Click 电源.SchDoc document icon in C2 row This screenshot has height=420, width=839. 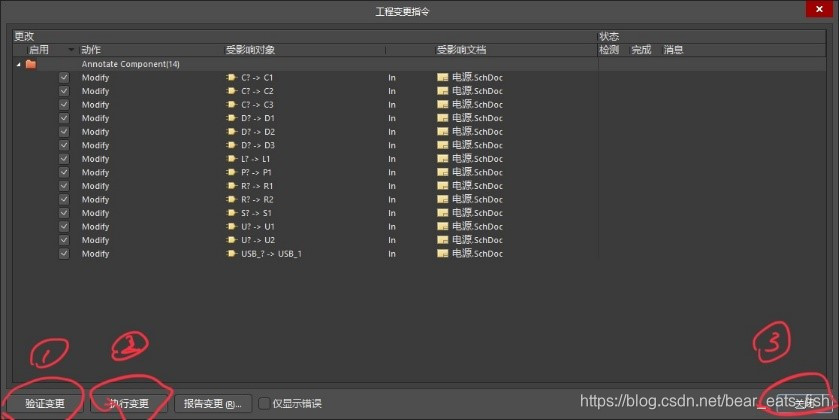click(x=443, y=91)
